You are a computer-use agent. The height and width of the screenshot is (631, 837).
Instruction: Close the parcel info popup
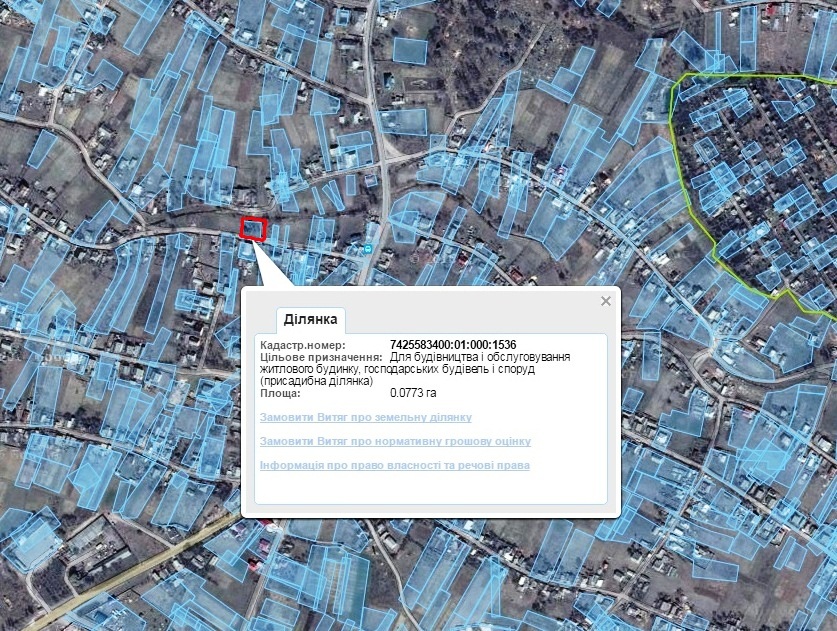(605, 301)
